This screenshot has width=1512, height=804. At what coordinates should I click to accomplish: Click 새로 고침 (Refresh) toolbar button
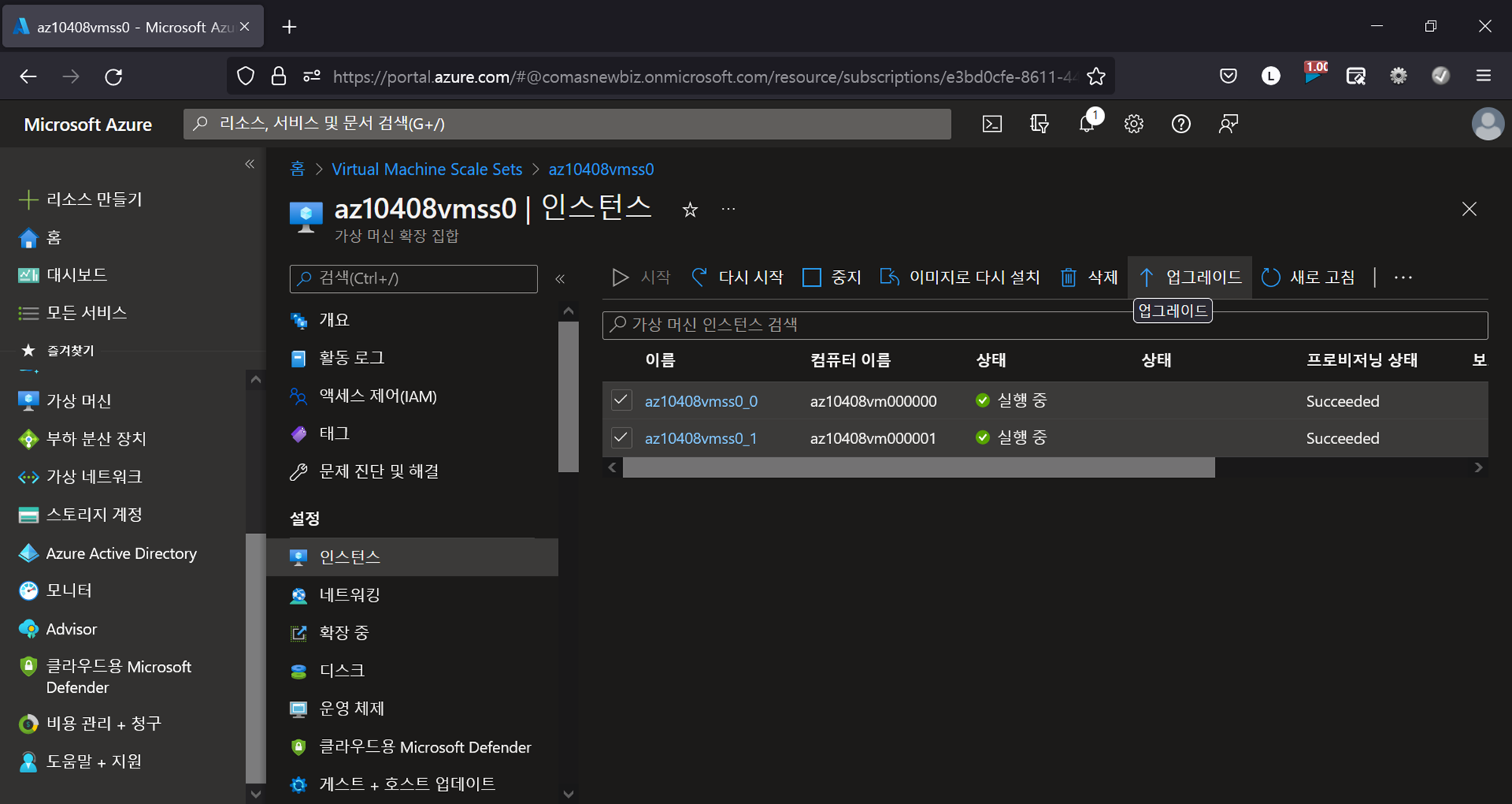[1309, 278]
